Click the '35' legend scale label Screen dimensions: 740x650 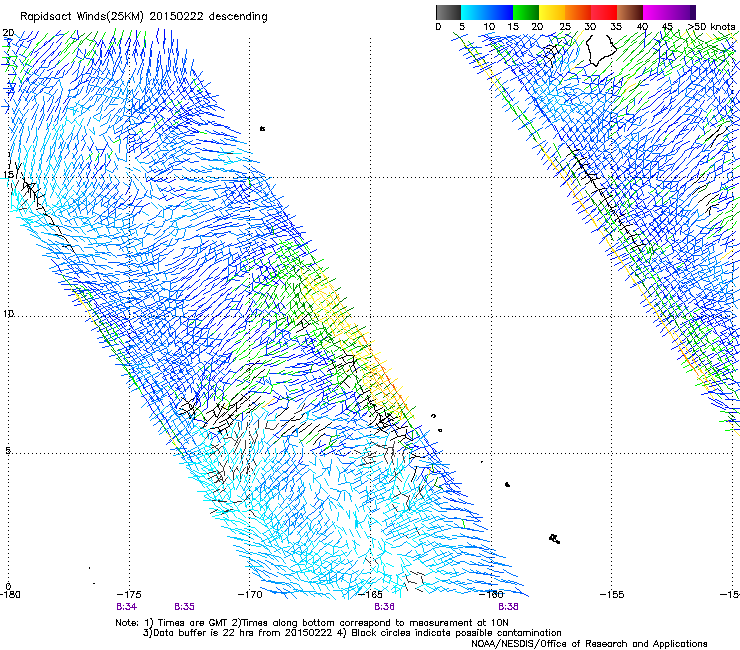[x=616, y=26]
